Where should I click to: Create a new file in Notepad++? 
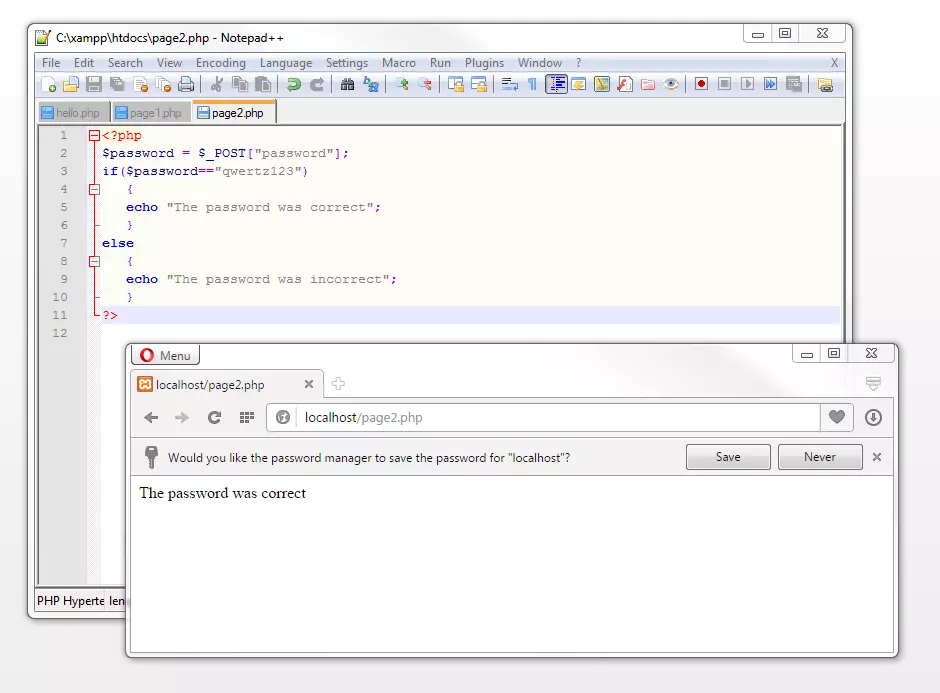click(x=47, y=84)
